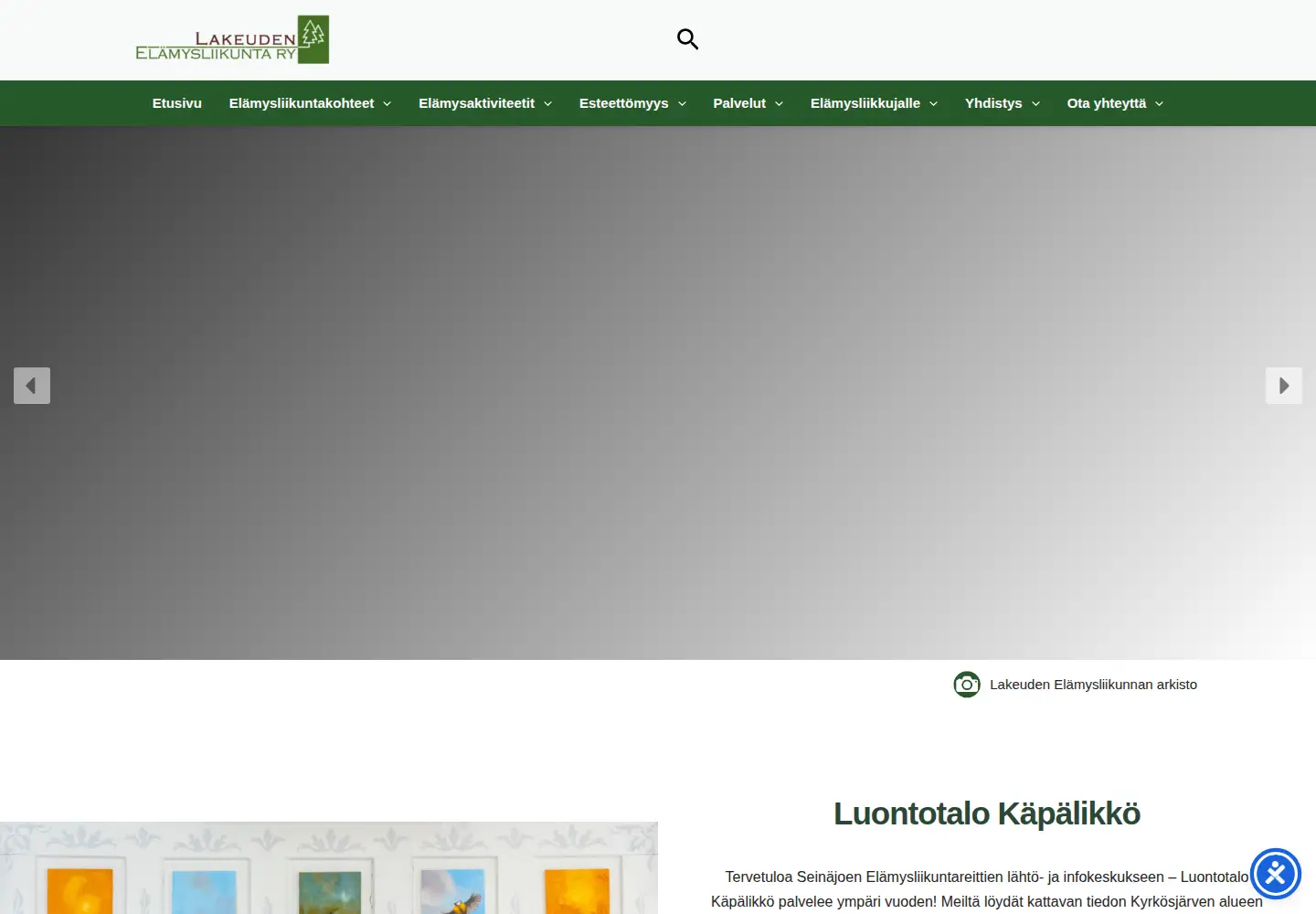Open the Etusivu menu item

pos(177,103)
